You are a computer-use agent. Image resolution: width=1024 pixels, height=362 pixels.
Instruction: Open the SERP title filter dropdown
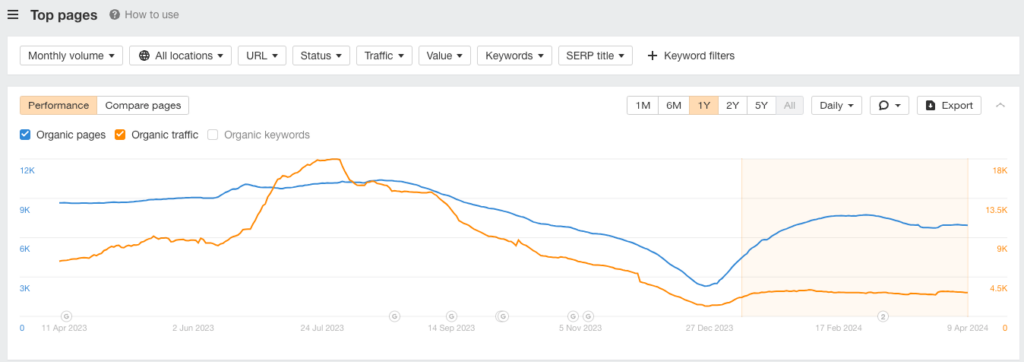(596, 56)
